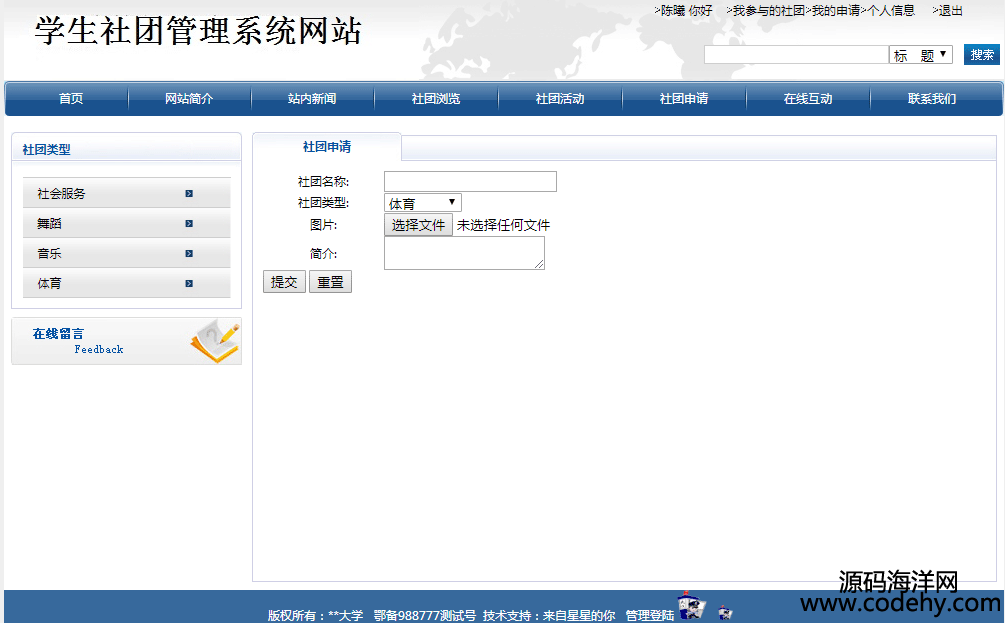Click the 退出 logout link
The width and height of the screenshot is (1005, 623).
(950, 11)
